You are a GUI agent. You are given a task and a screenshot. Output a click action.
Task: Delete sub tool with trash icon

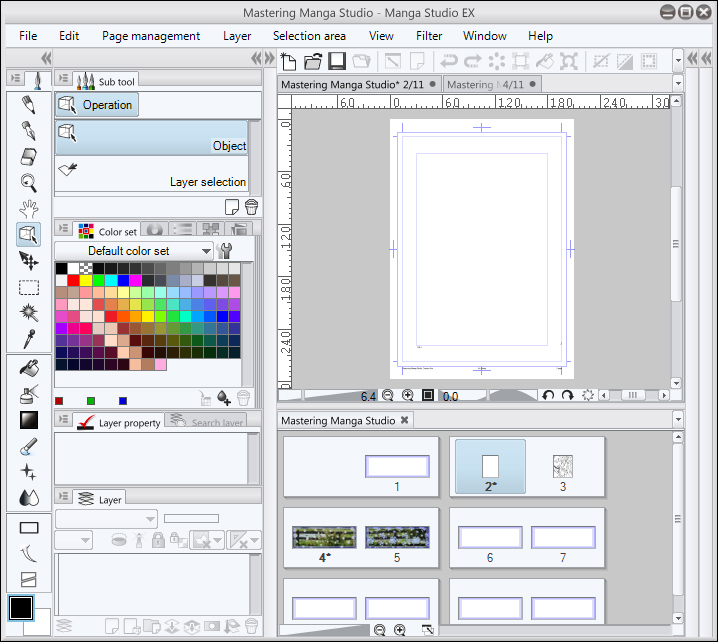tap(251, 207)
